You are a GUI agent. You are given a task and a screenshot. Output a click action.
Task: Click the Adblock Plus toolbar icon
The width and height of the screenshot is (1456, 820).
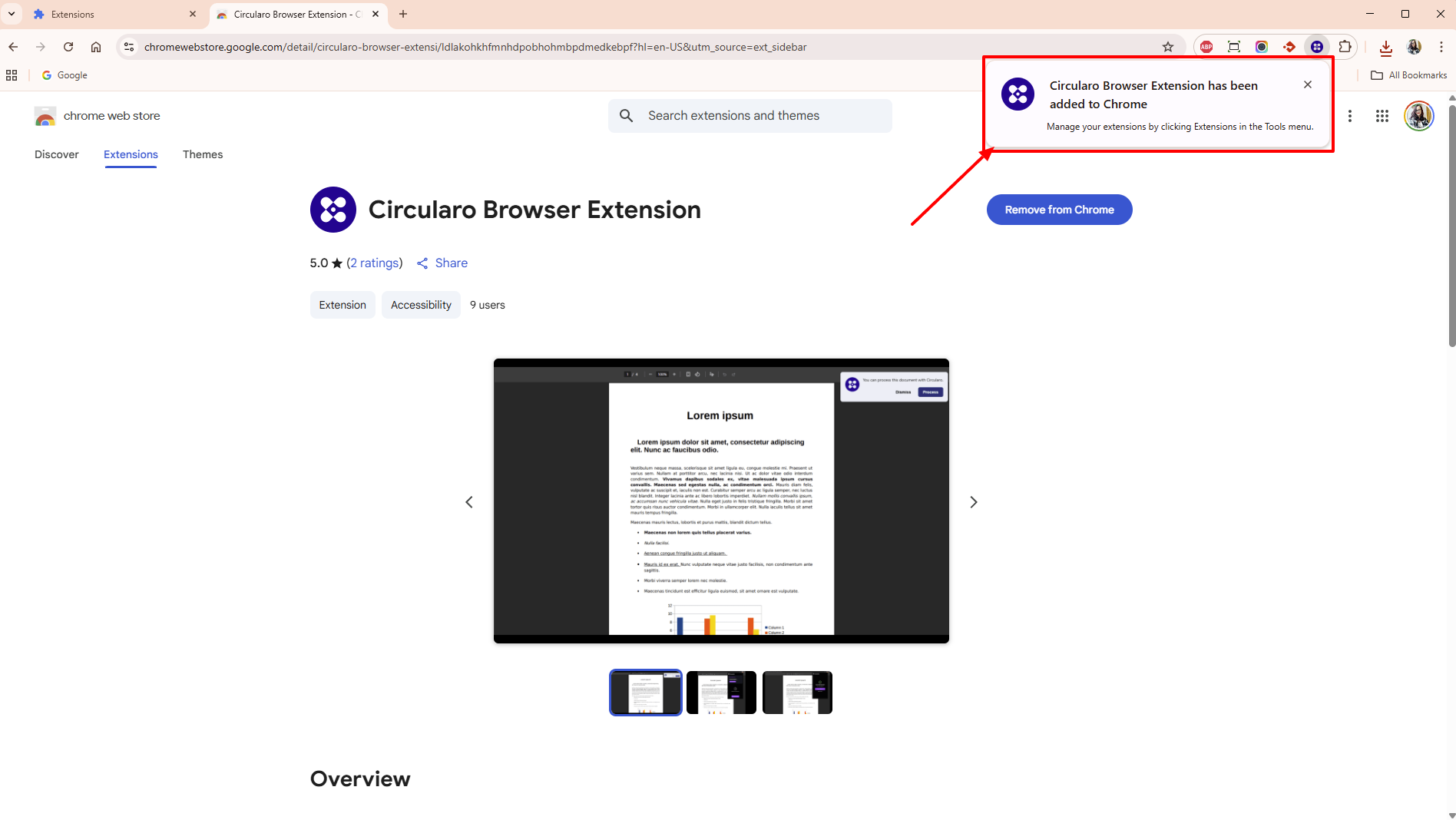[1206, 47]
